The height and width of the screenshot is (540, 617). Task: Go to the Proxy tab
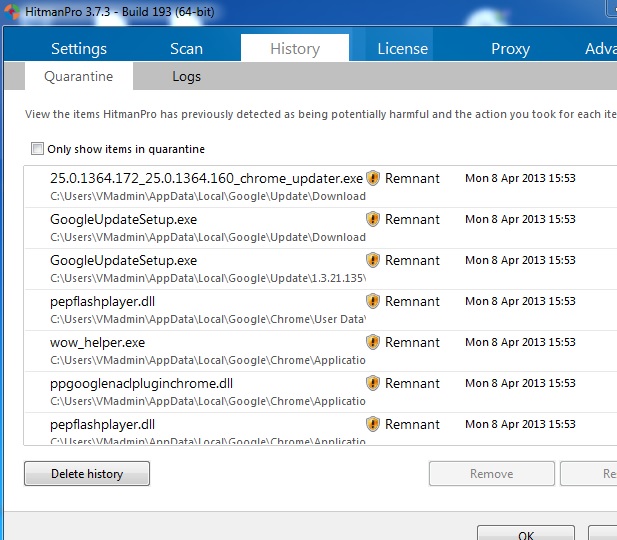point(510,49)
